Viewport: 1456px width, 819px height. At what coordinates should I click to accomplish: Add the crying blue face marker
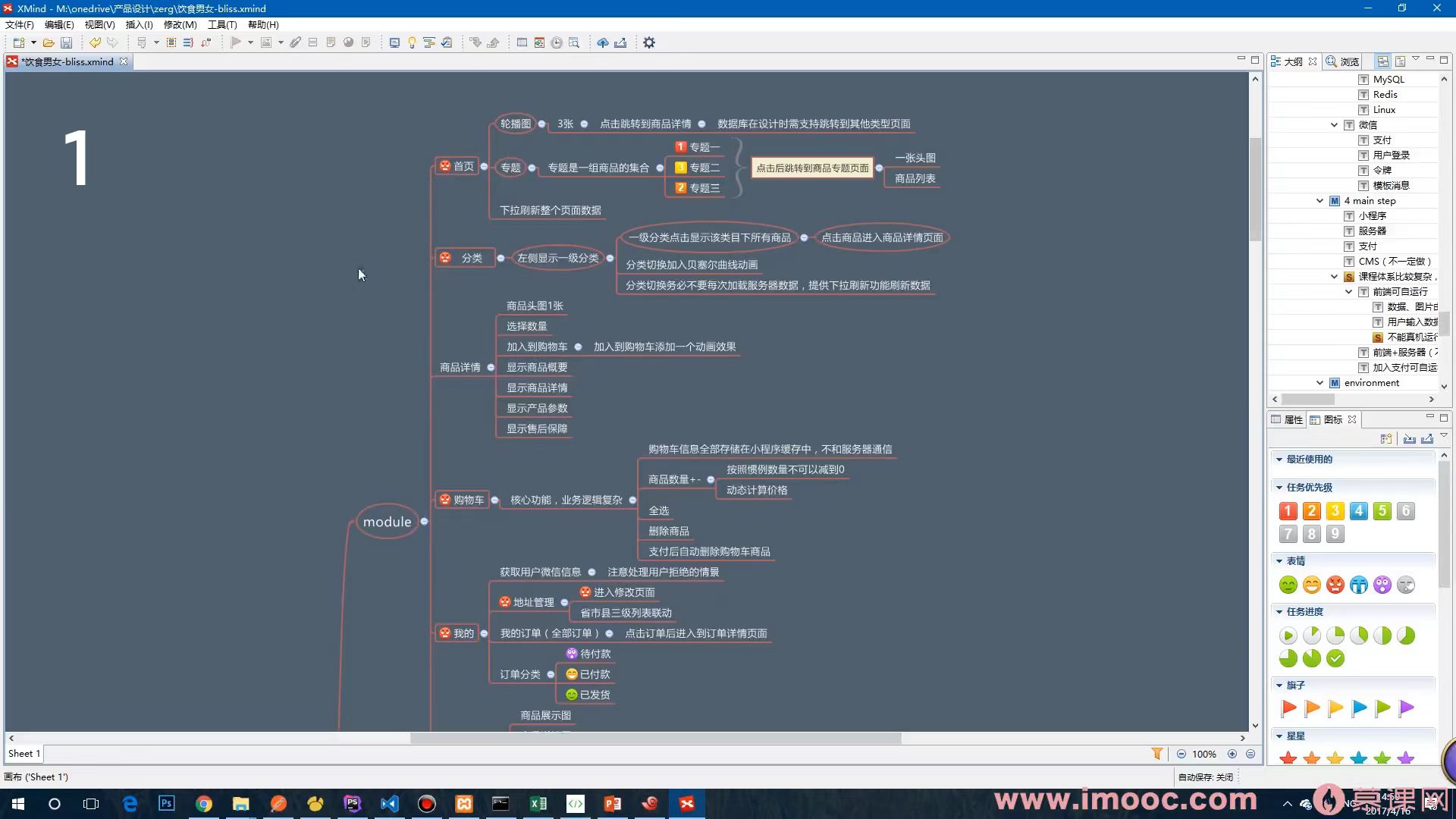(x=1359, y=585)
